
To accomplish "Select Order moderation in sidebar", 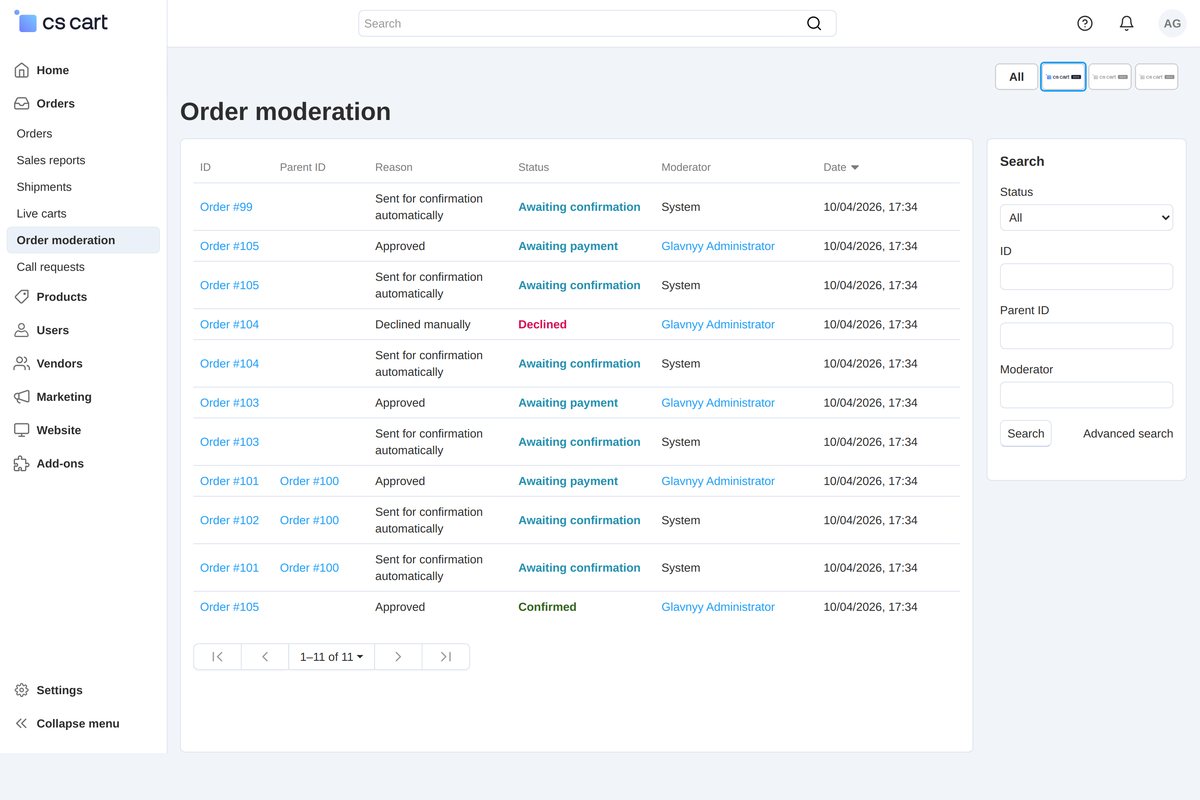I will pyautogui.click(x=83, y=240).
